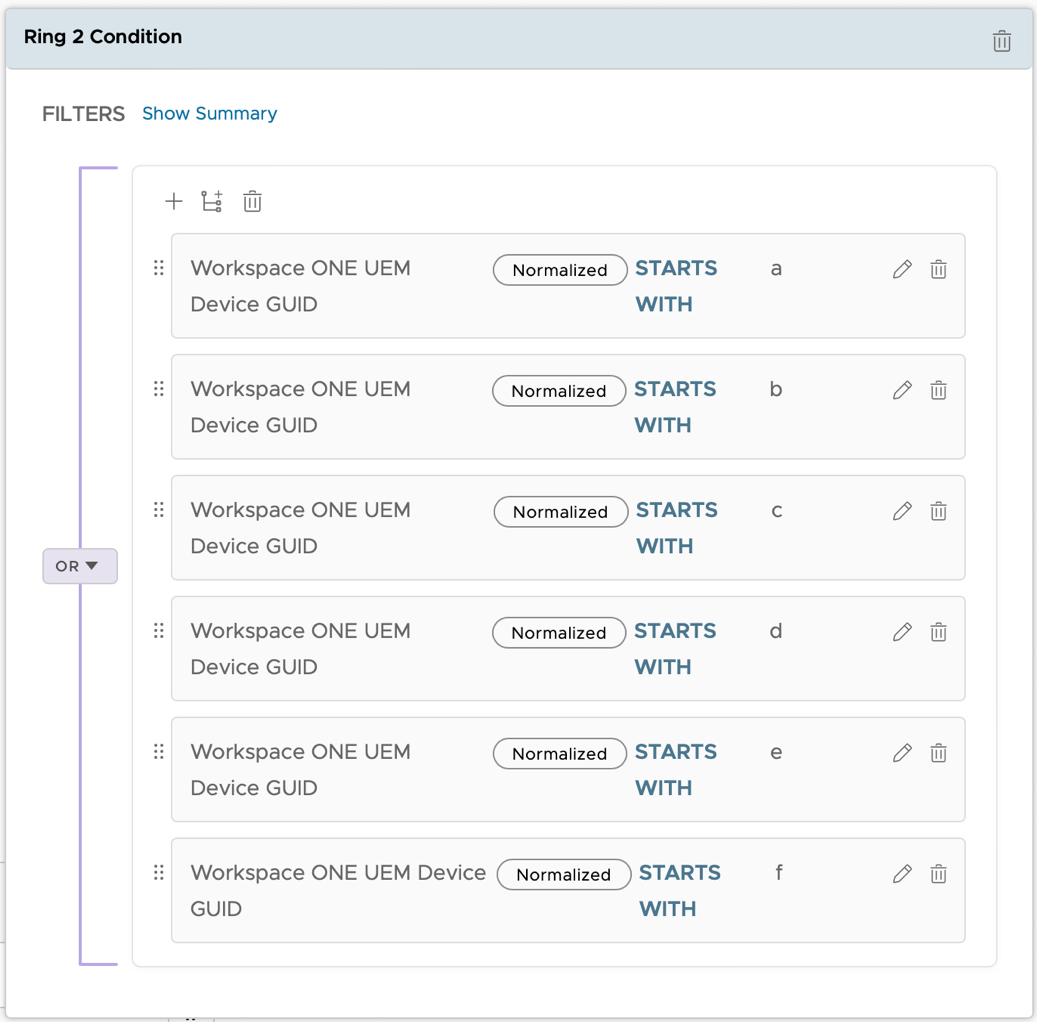Edit the filter with value 'b'

pyautogui.click(x=902, y=390)
